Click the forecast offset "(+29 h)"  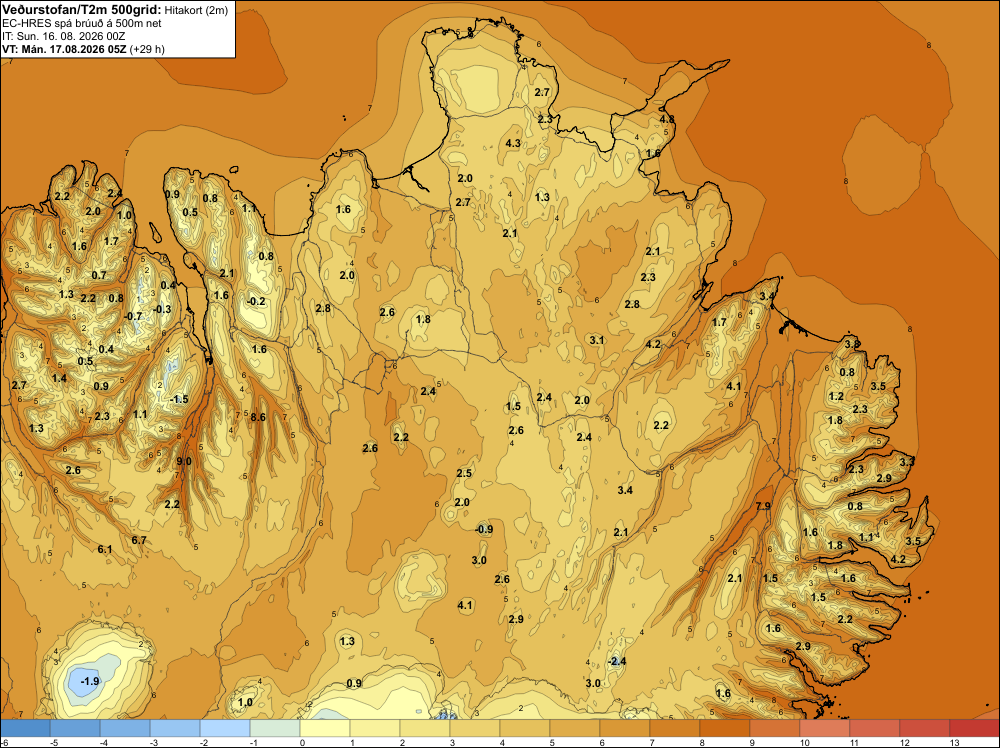click(x=147, y=49)
